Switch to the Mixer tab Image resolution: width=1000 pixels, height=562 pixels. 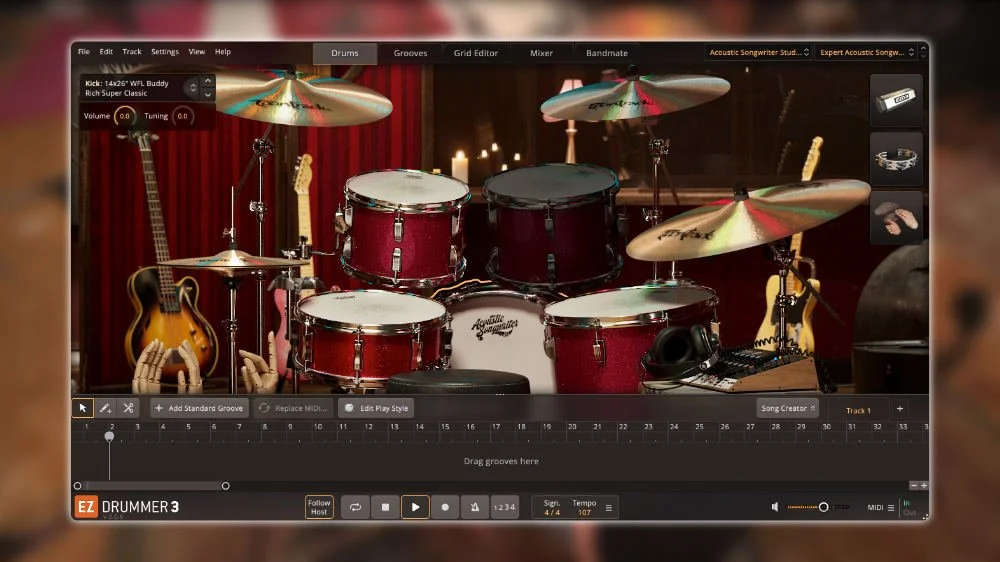(x=541, y=53)
